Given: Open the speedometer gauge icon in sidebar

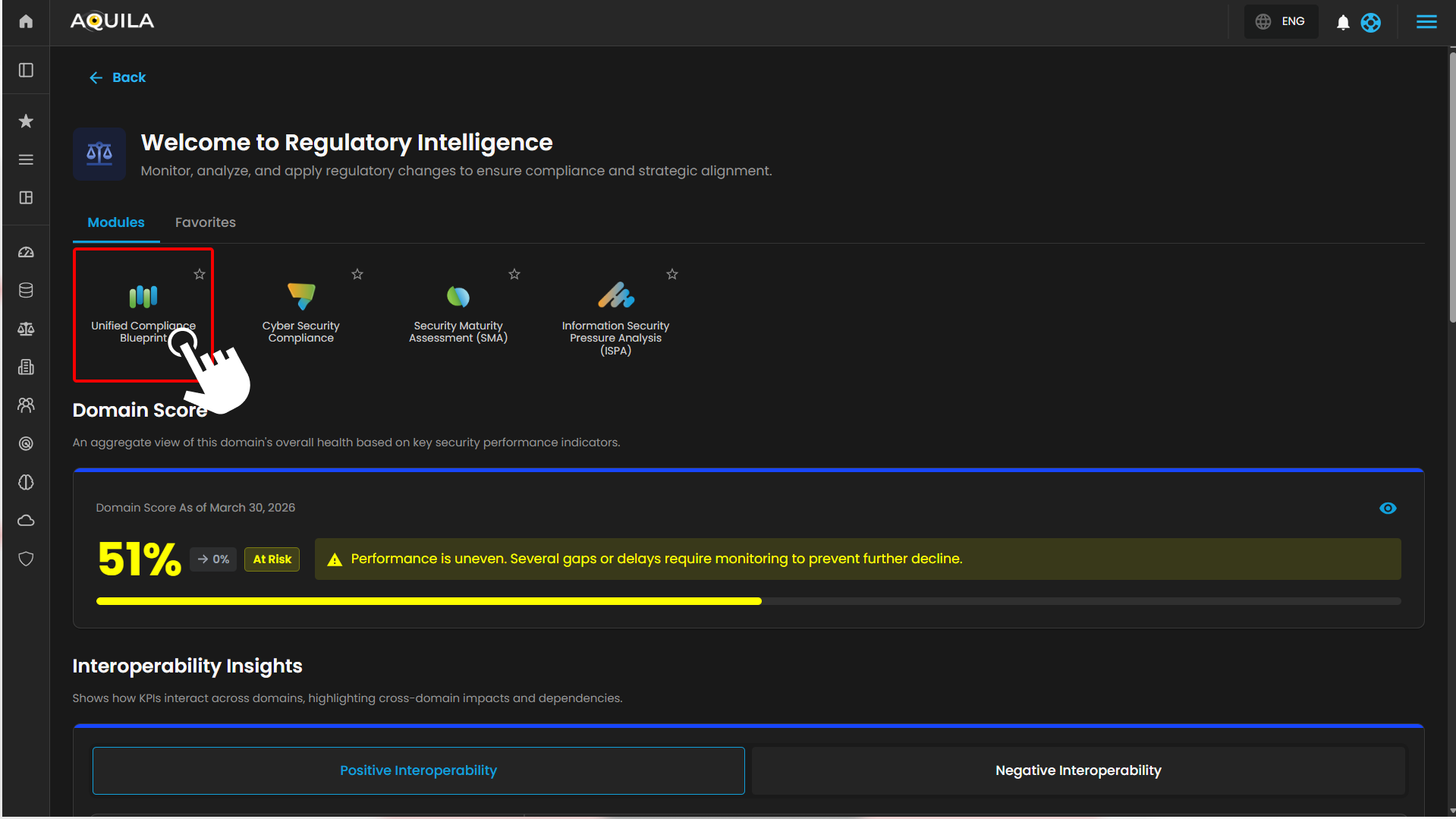Looking at the screenshot, I should [x=26, y=252].
